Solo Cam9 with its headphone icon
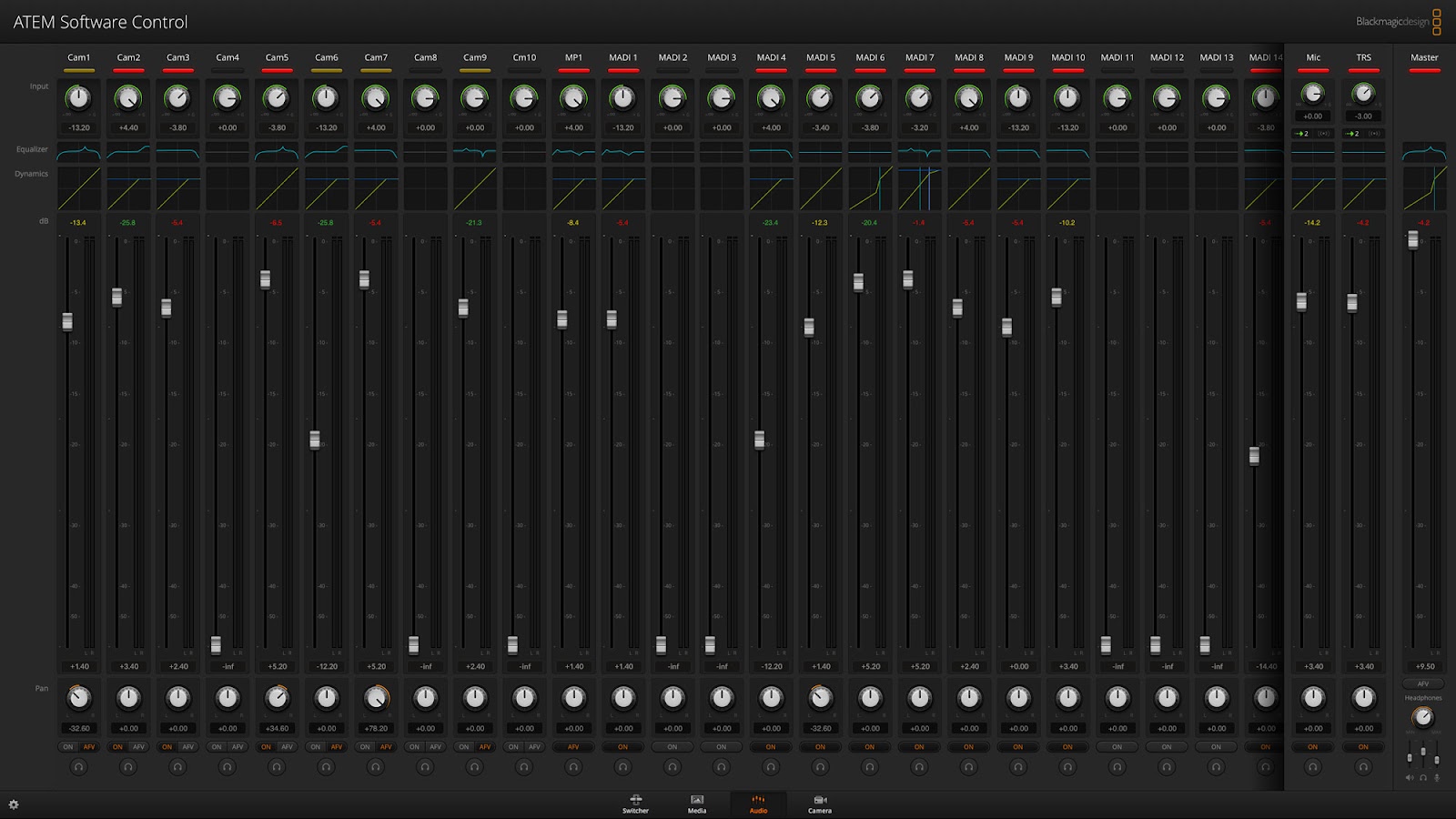This screenshot has height=819, width=1456. 475,767
